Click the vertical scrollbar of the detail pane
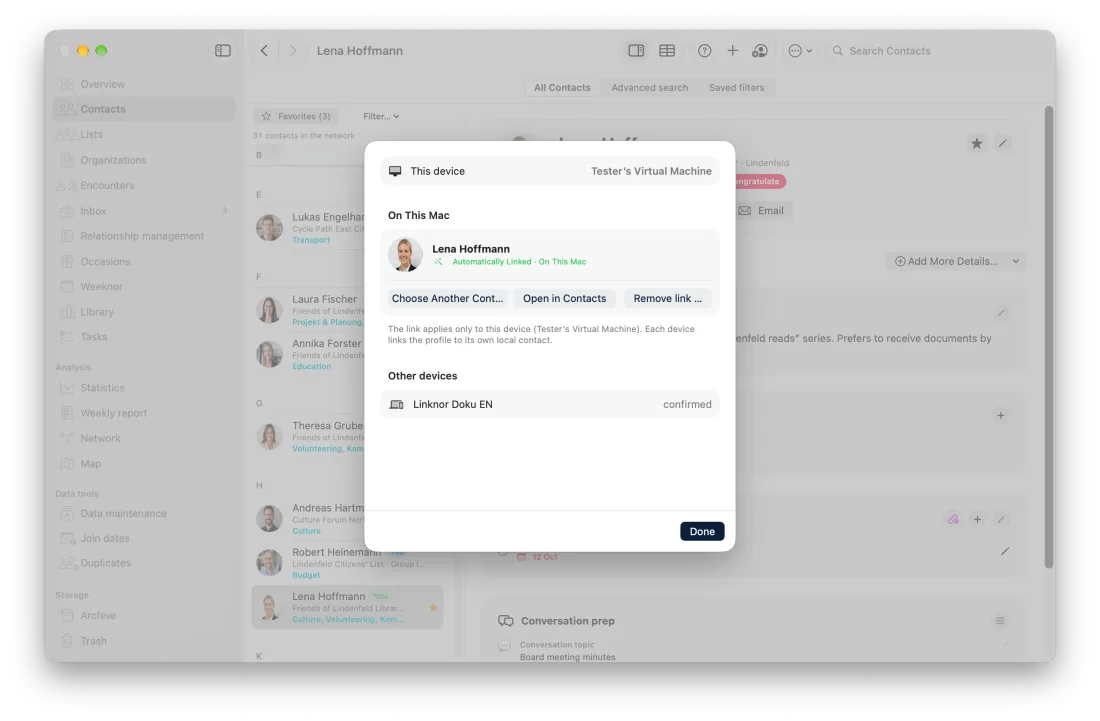Image resolution: width=1100 pixels, height=721 pixels. [1049, 337]
